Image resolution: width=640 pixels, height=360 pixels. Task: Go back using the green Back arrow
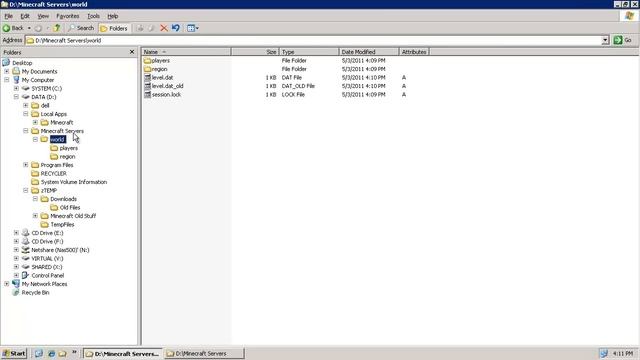coord(13,28)
